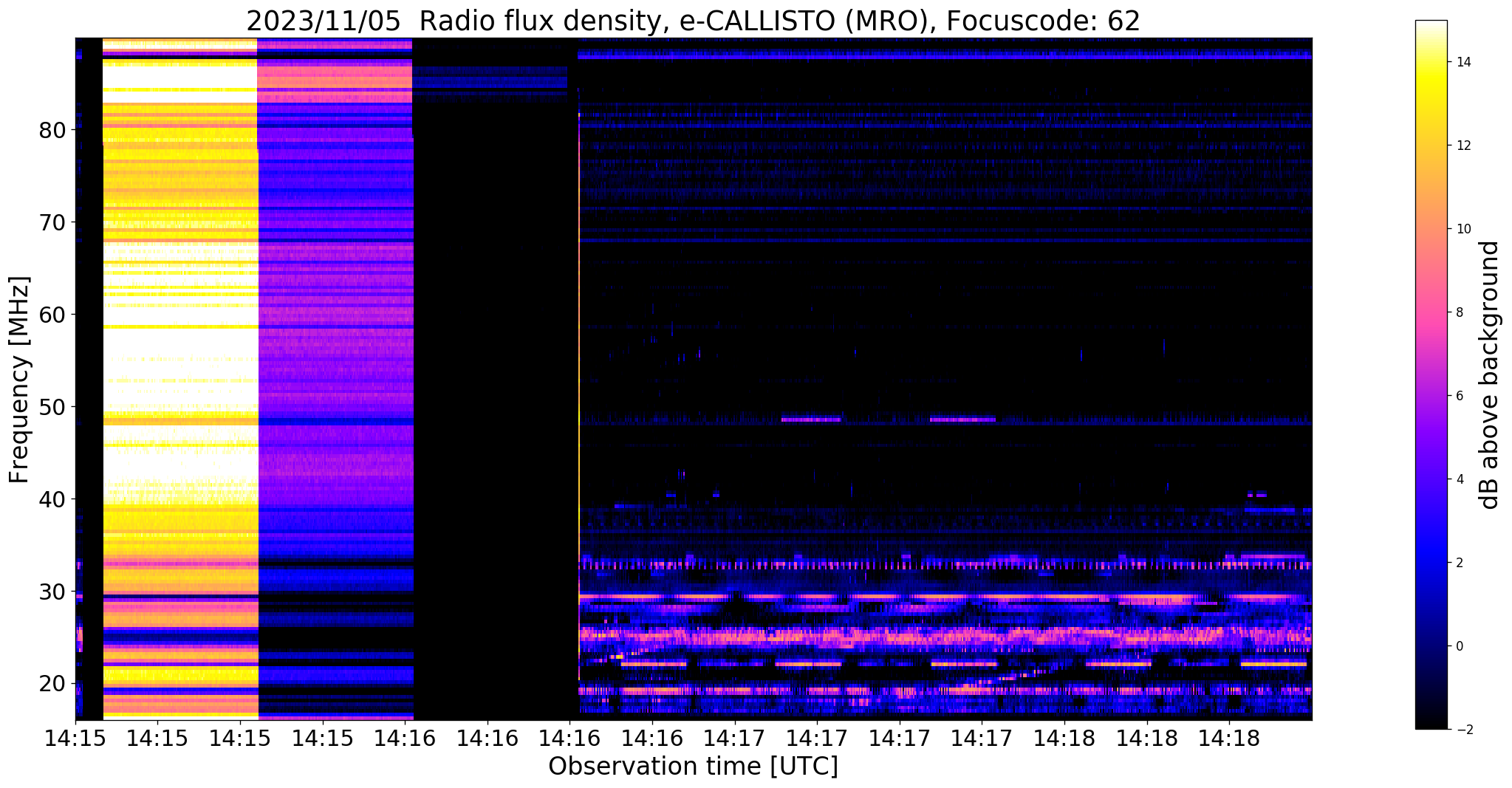Click the 6 tick on the colorbar
The image size is (1512, 788).
pos(1459,396)
